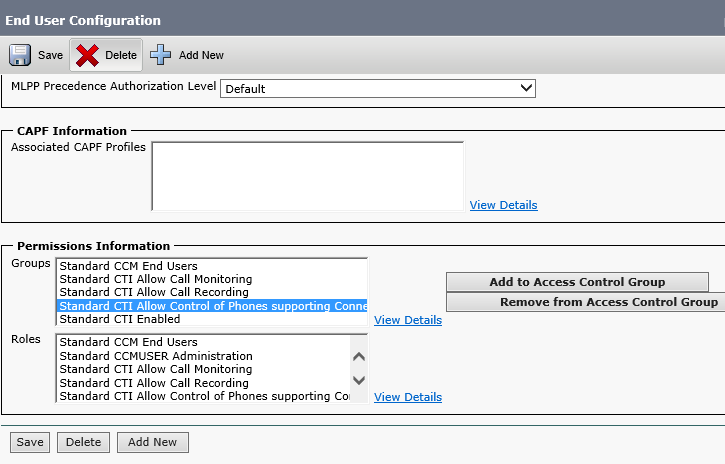Select Standard CCM End Users in Groups
This screenshot has width=725, height=464.
212,266
